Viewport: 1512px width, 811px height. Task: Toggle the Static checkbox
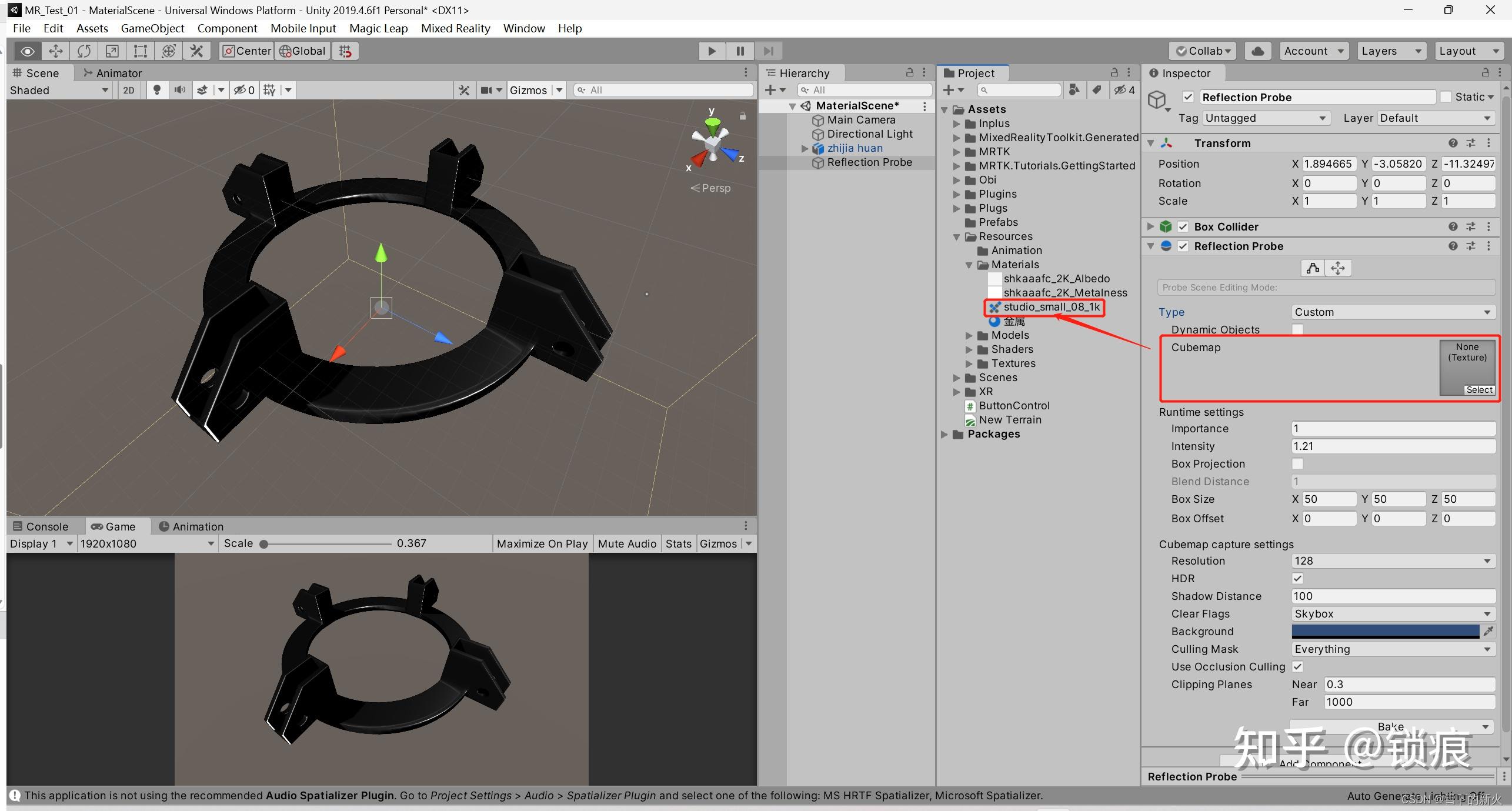pyautogui.click(x=1446, y=97)
